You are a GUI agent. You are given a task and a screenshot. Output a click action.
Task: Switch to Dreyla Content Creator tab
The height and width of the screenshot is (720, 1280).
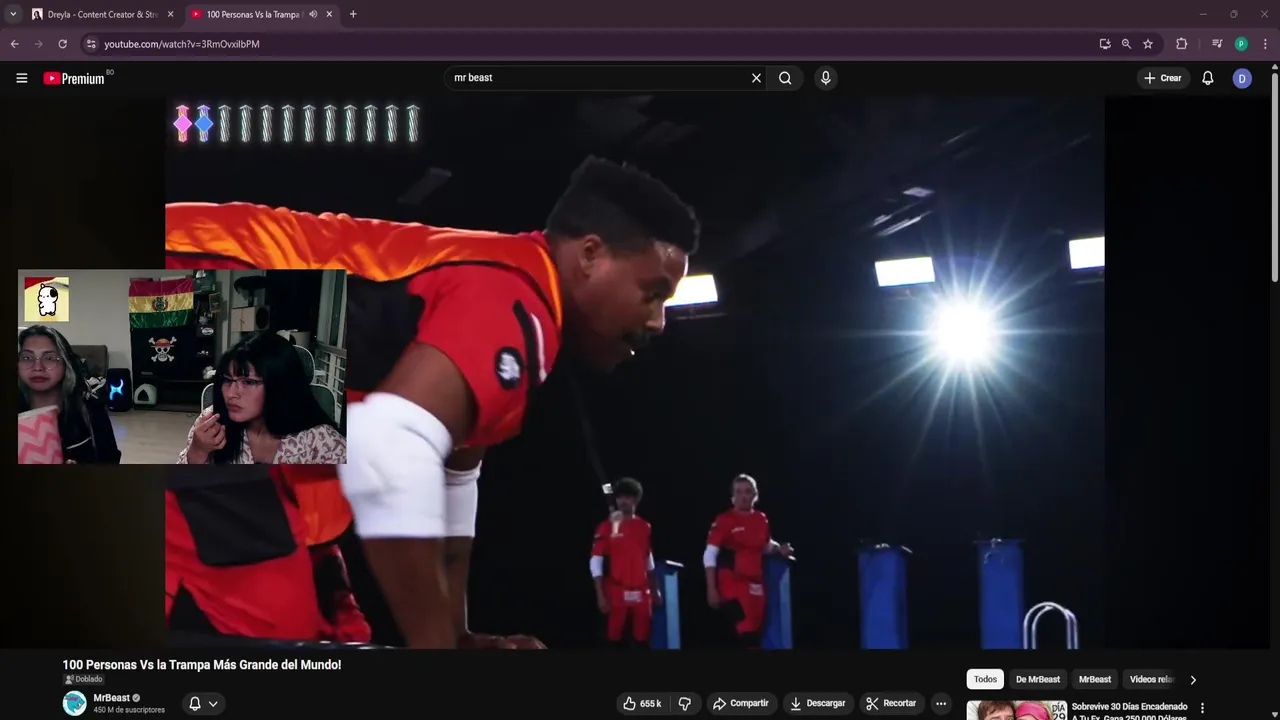click(x=102, y=14)
